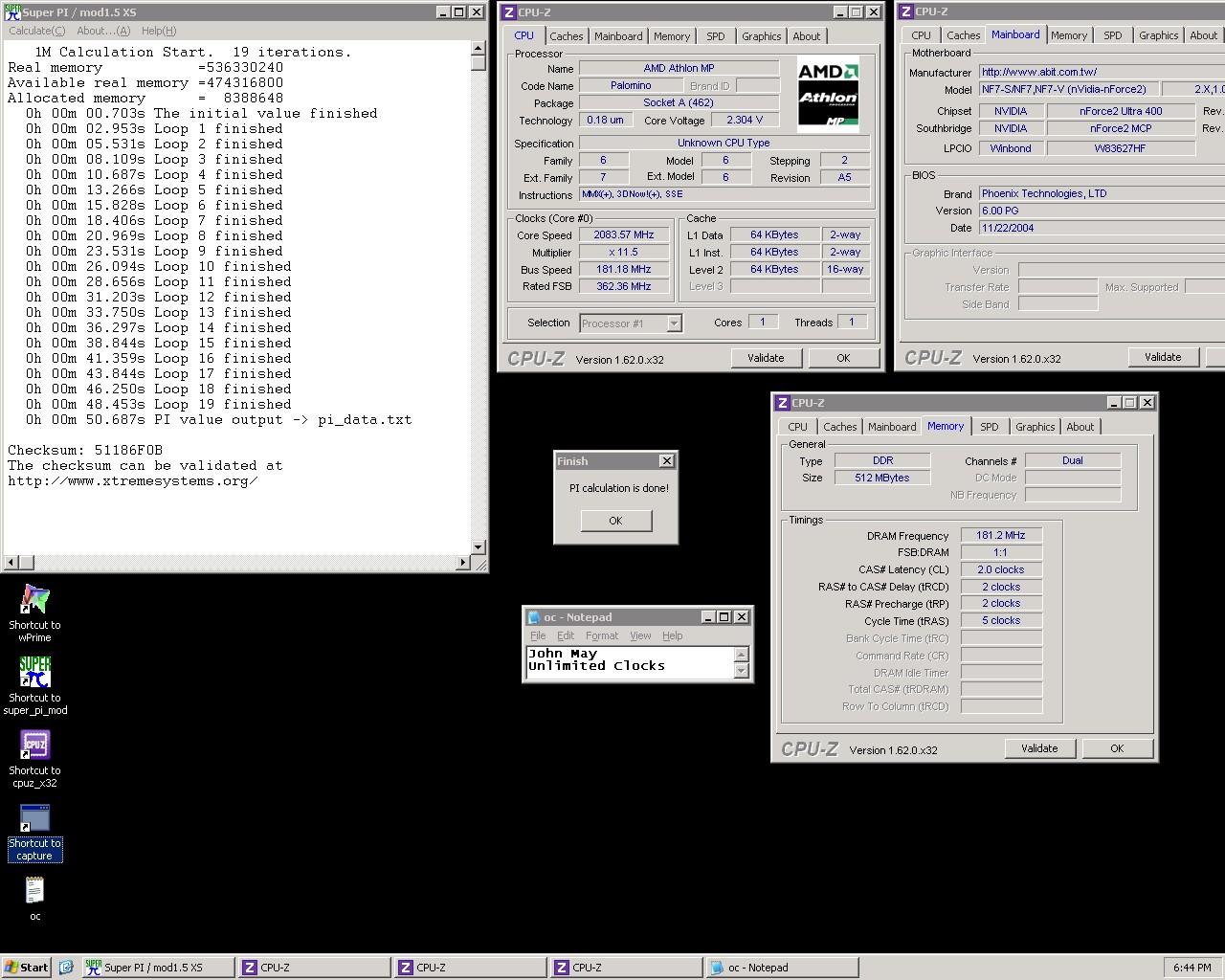Click the Core Speed 2083.57 MHz field
The width and height of the screenshot is (1225, 980).
pos(624,235)
